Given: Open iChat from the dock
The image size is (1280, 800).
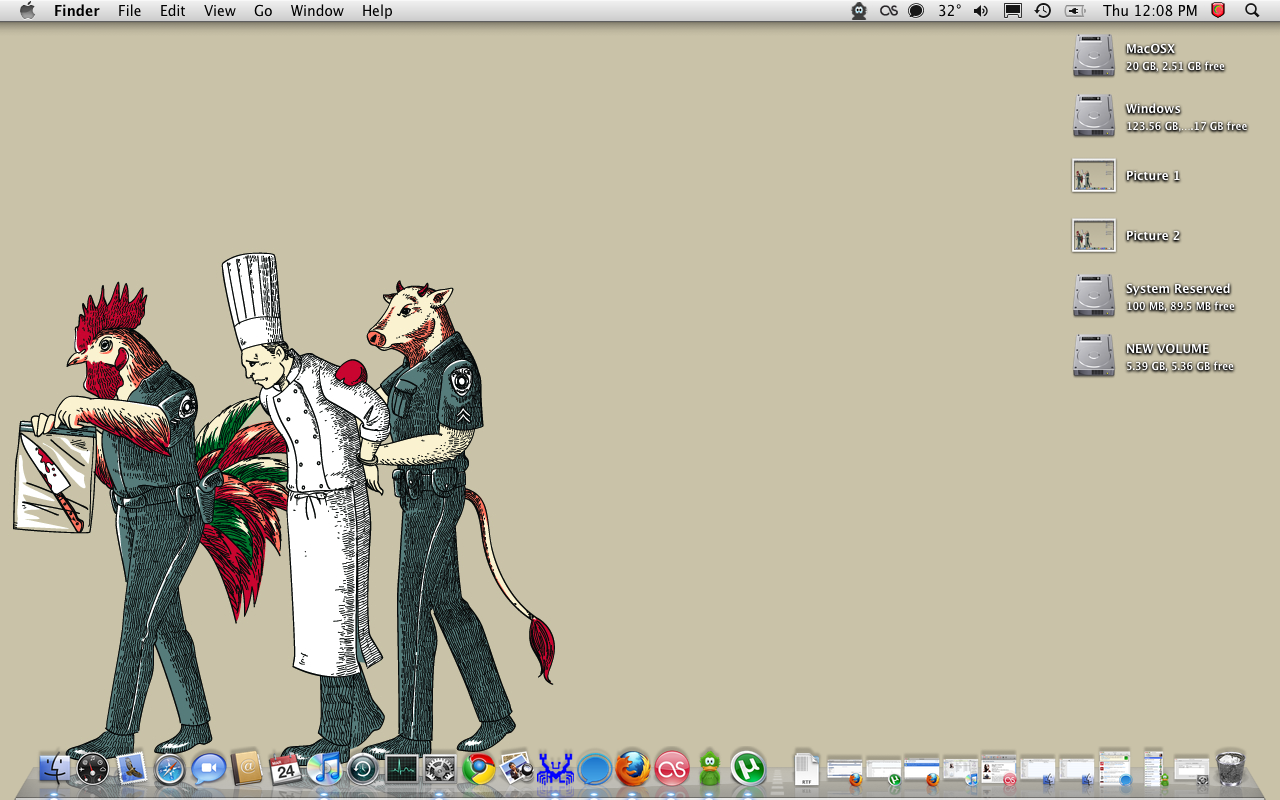Looking at the screenshot, I should 208,769.
